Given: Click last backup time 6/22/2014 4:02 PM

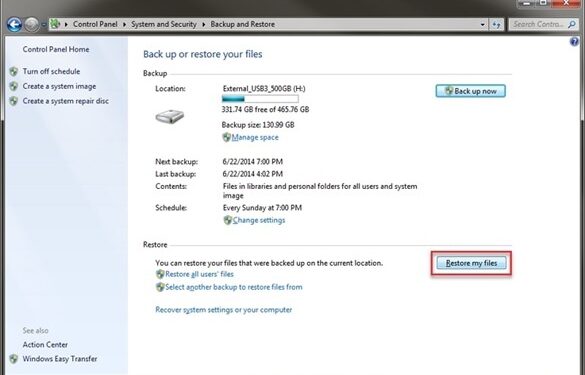Looking at the screenshot, I should tap(253, 174).
